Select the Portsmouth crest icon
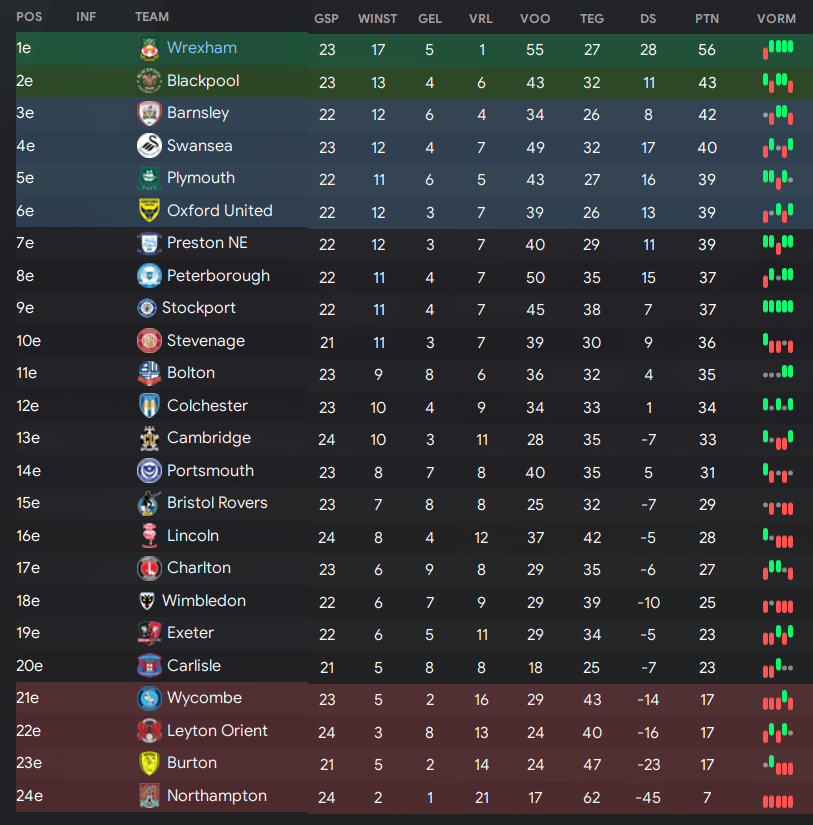Image resolution: width=813 pixels, height=825 pixels. pos(149,471)
